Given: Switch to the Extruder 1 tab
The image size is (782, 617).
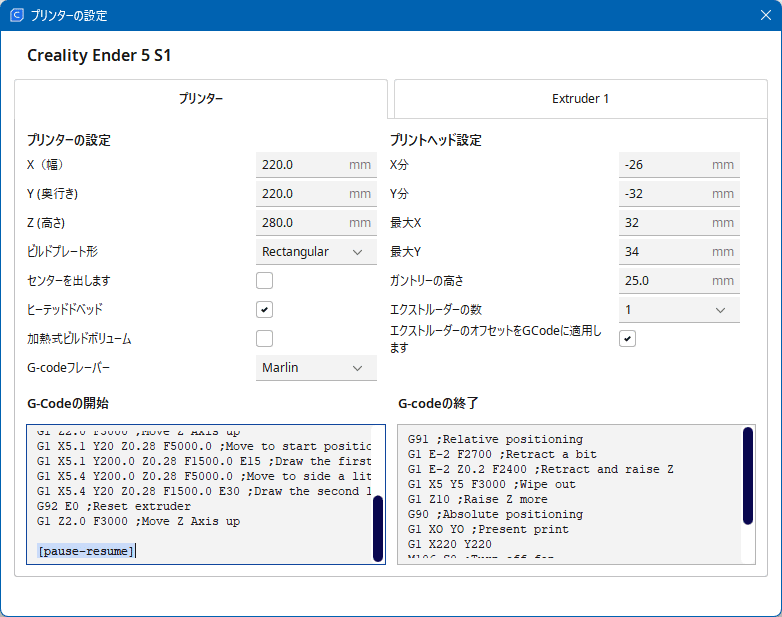Looking at the screenshot, I should (x=581, y=99).
